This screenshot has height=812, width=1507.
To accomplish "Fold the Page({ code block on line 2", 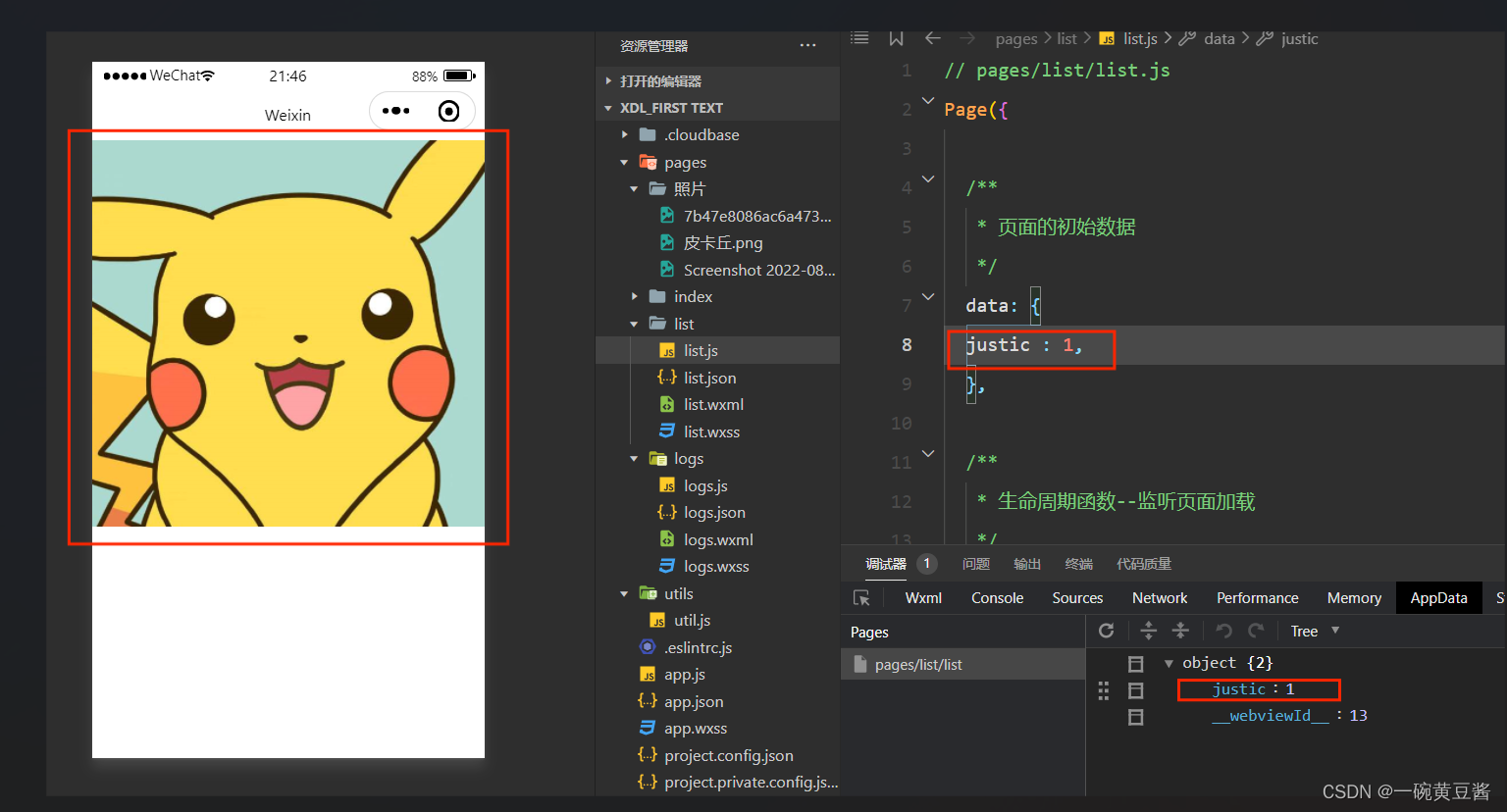I will tap(928, 100).
